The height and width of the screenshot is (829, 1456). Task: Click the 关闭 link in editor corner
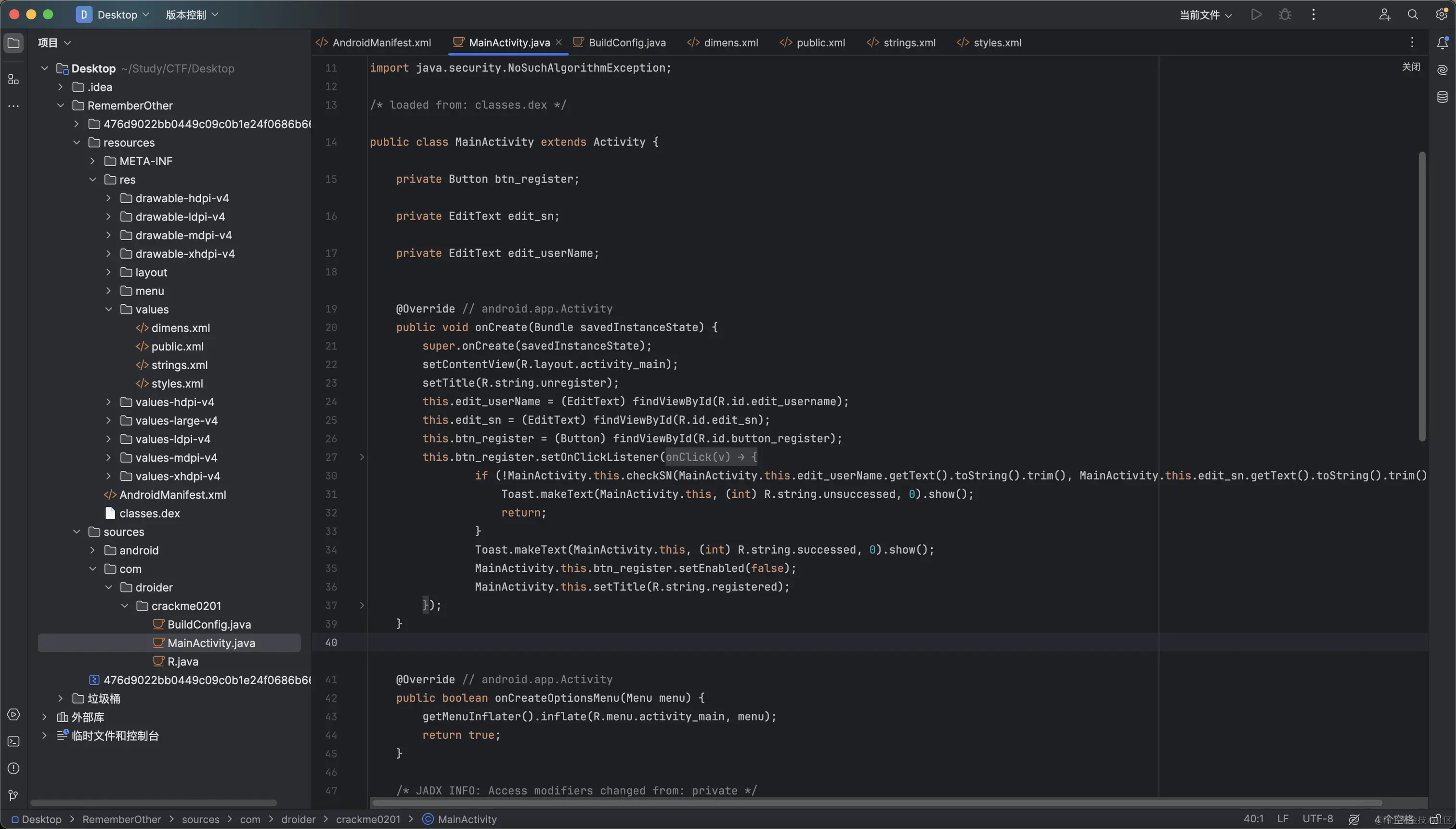(x=1410, y=66)
